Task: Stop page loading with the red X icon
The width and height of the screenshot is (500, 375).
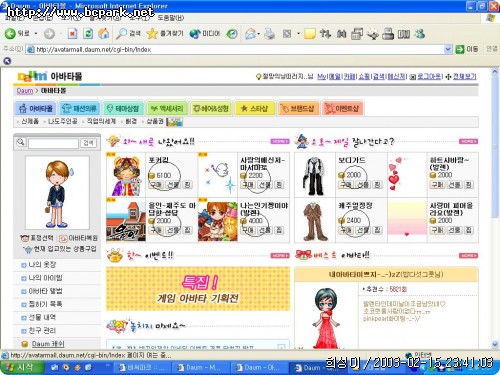Action: click(72, 33)
